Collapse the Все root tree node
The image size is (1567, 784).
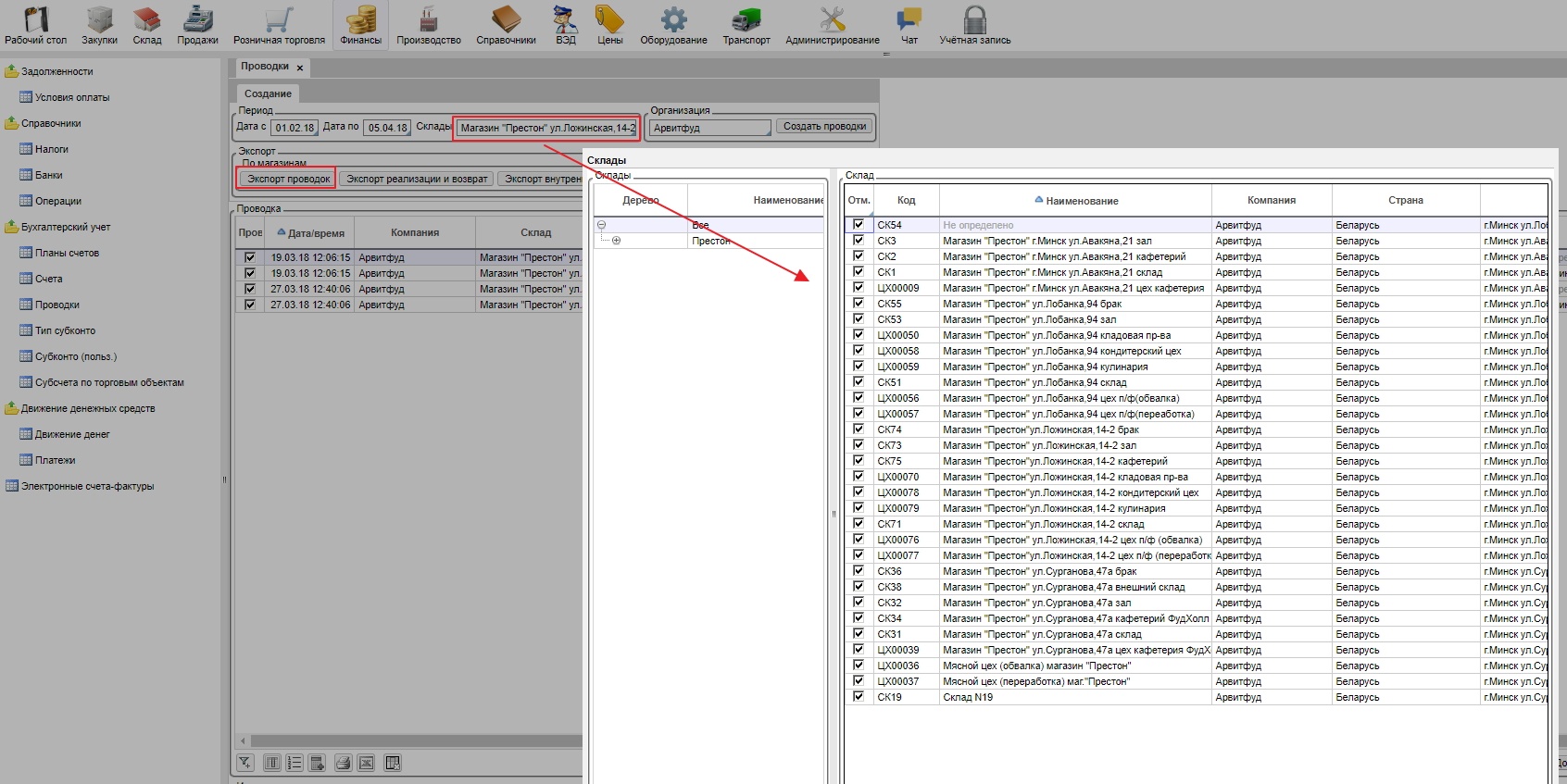coord(602,225)
